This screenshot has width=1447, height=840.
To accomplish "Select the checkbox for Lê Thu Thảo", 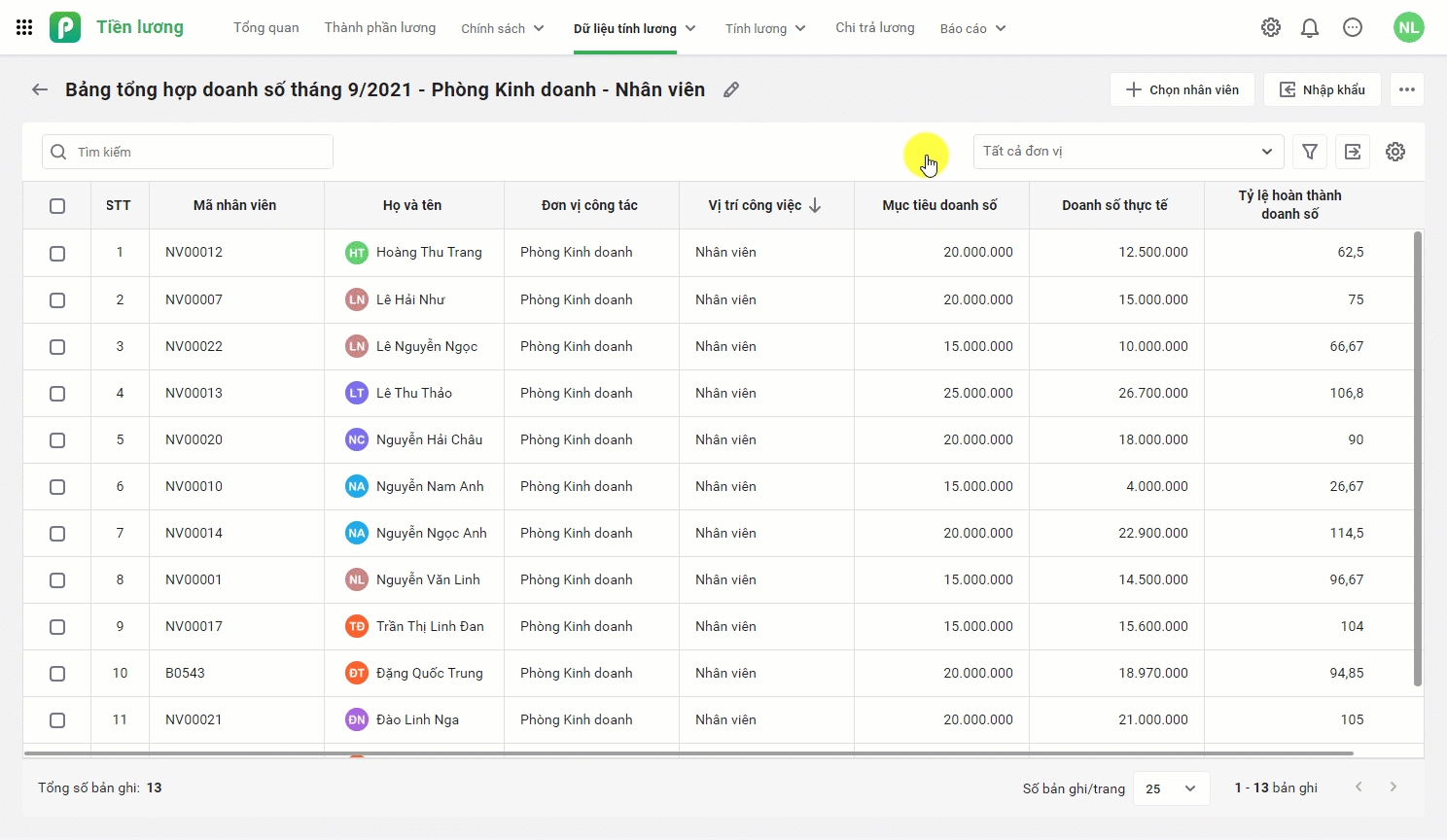I will coord(57,394).
